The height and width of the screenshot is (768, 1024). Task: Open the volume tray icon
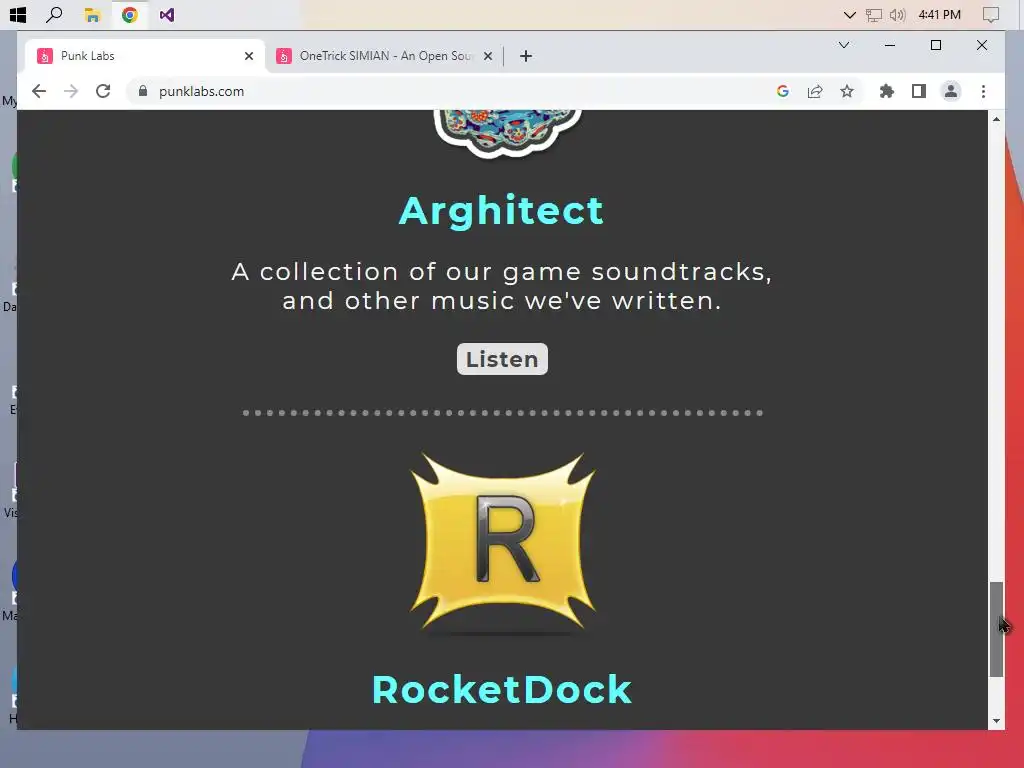point(898,15)
